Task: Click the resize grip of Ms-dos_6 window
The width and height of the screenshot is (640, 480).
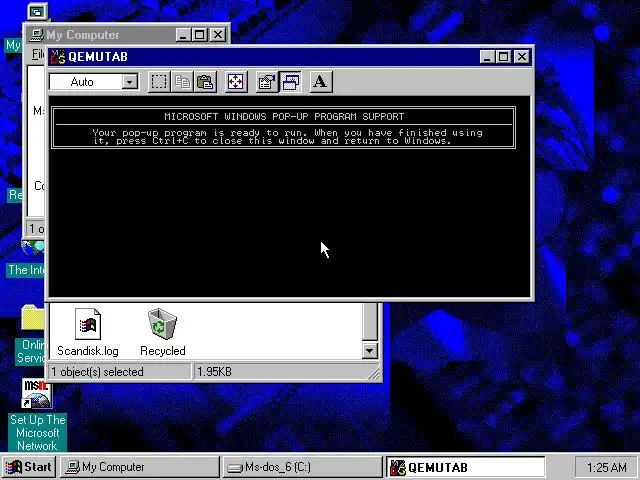Action: [373, 373]
